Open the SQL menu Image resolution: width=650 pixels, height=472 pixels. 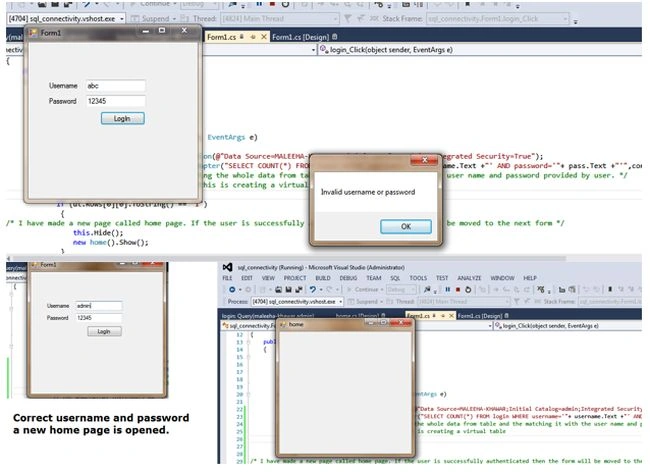tap(395, 278)
